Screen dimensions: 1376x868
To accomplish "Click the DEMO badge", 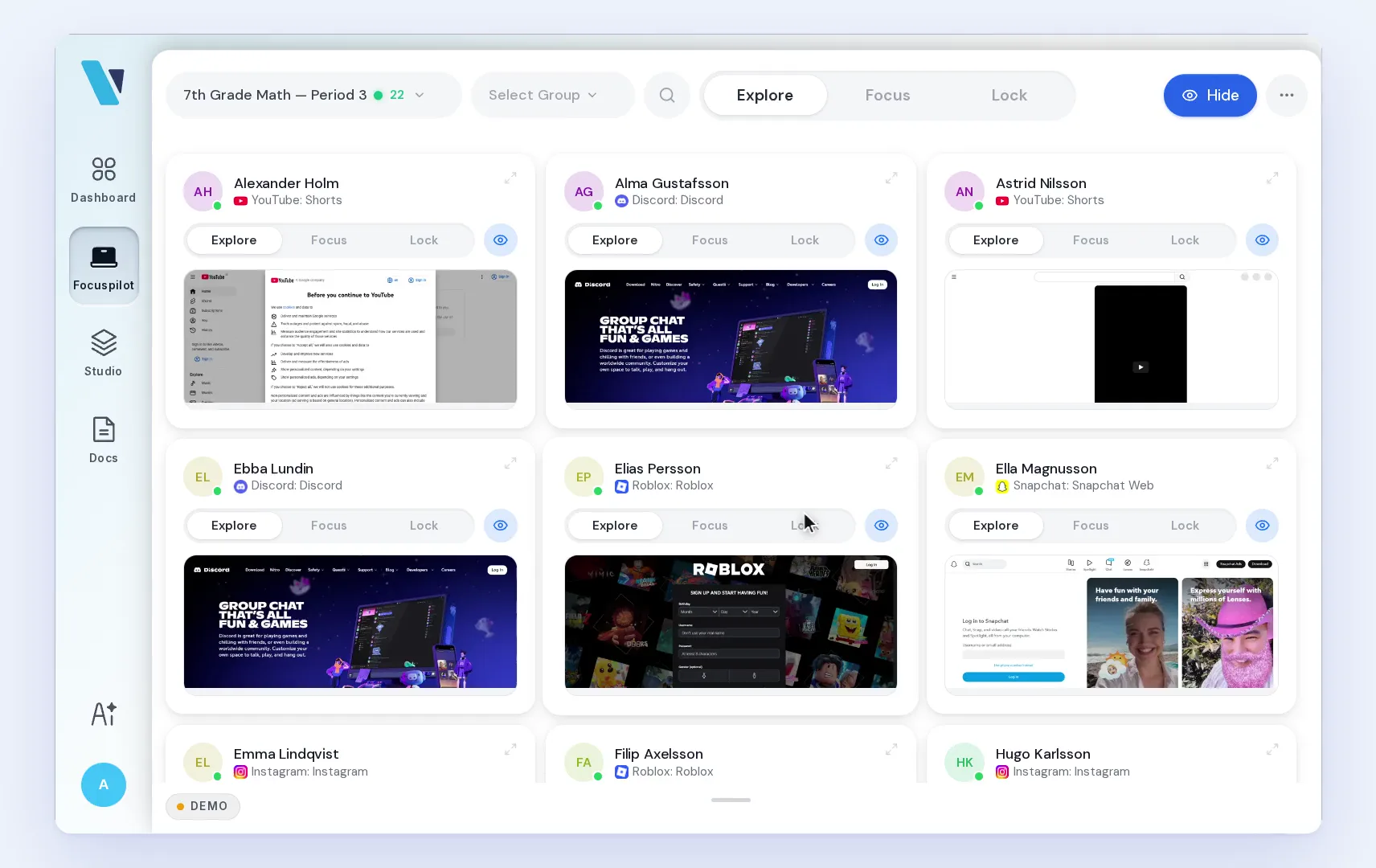I will (203, 806).
